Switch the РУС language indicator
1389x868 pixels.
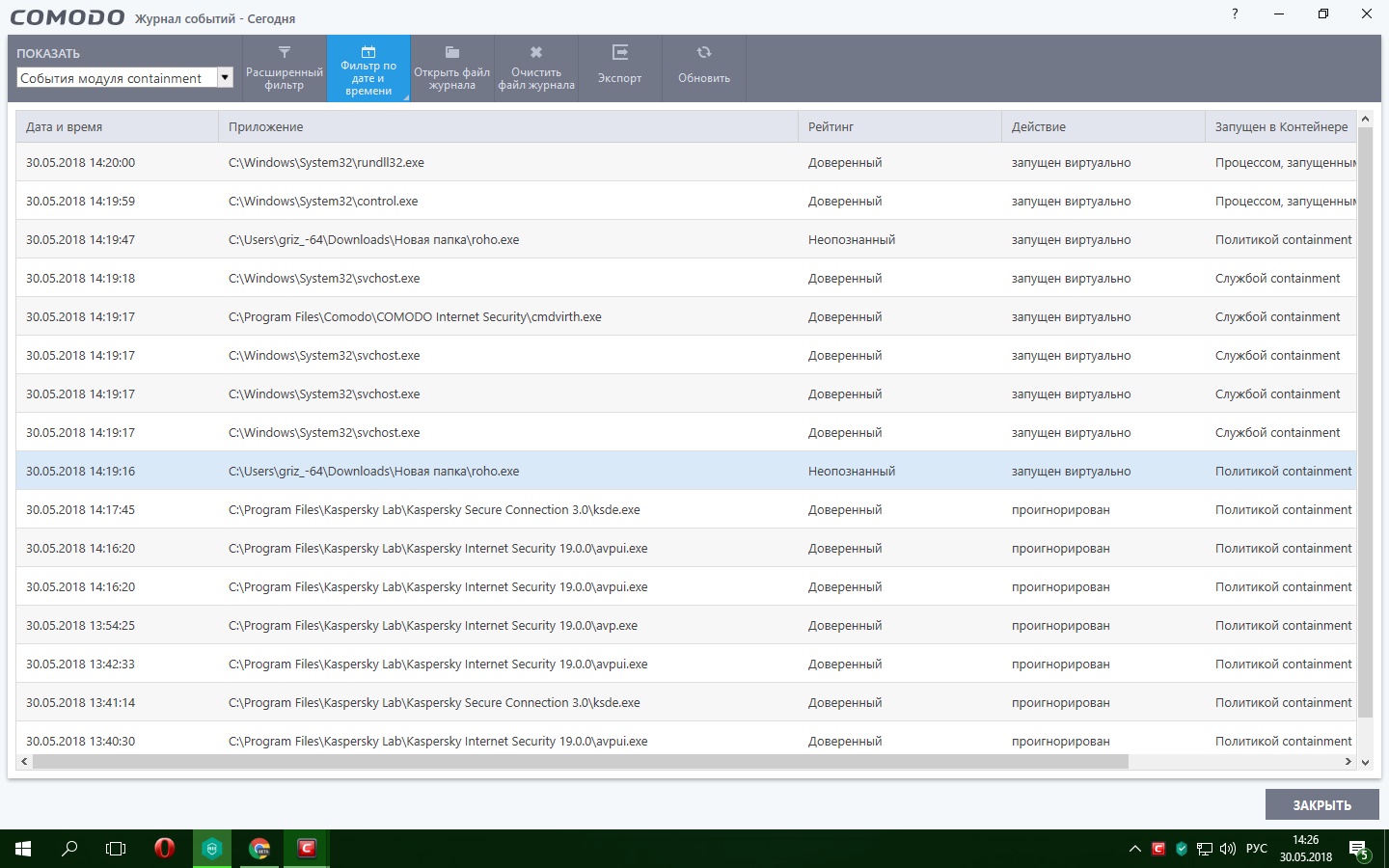(x=1257, y=849)
